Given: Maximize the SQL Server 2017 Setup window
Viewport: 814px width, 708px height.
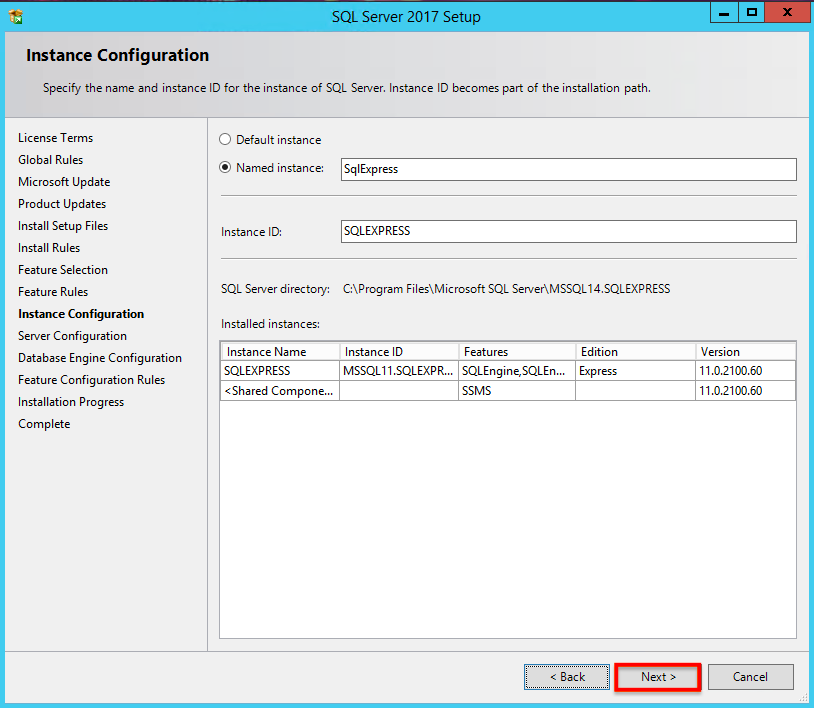Looking at the screenshot, I should pos(751,13).
